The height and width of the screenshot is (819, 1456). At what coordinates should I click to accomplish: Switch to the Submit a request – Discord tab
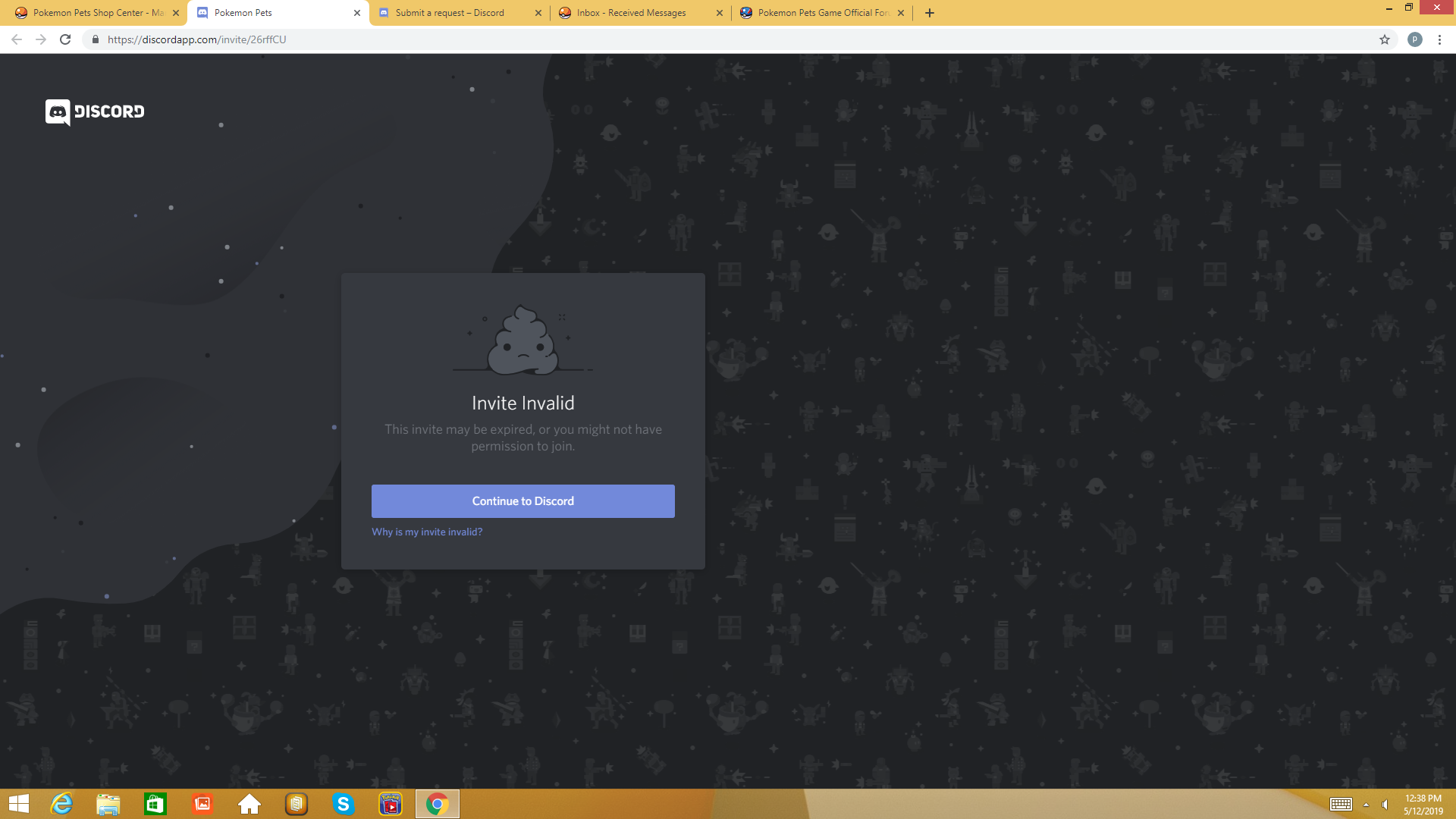(450, 13)
